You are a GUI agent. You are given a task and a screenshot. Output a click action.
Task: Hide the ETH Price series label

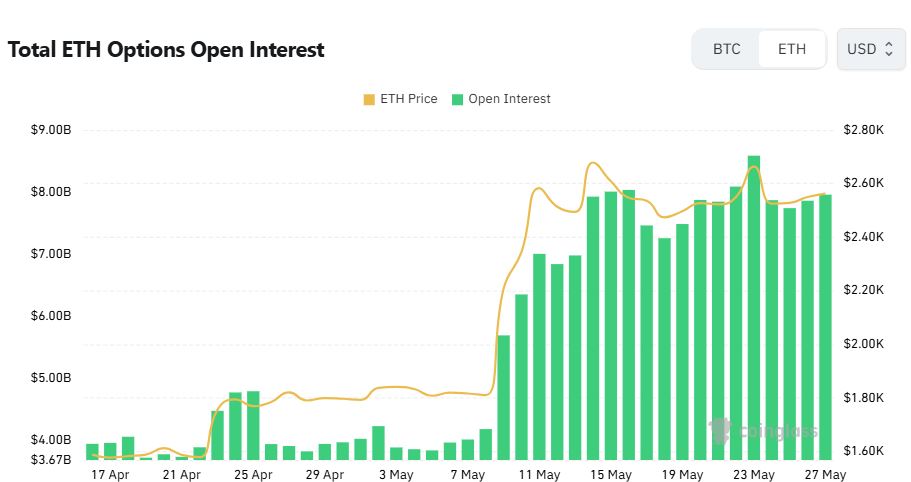point(408,99)
